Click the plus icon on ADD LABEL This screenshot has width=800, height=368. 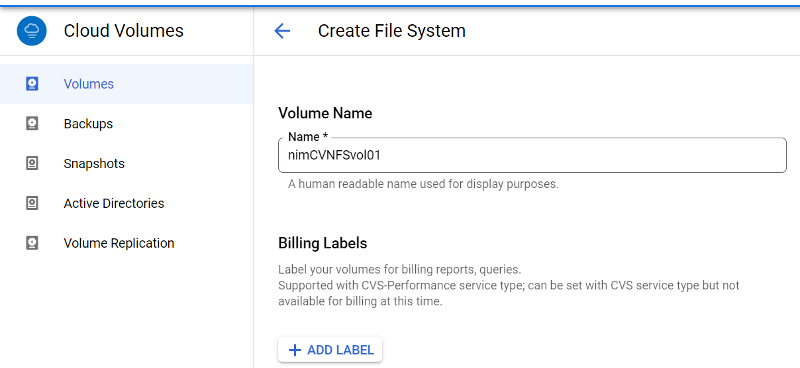point(295,350)
